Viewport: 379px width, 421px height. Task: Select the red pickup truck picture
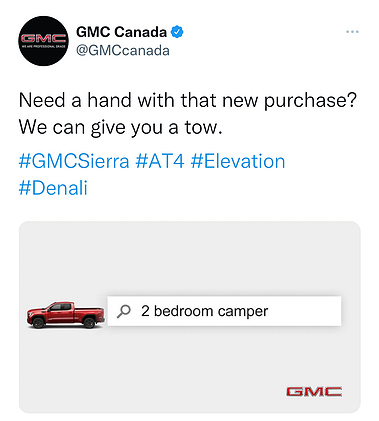coord(66,315)
